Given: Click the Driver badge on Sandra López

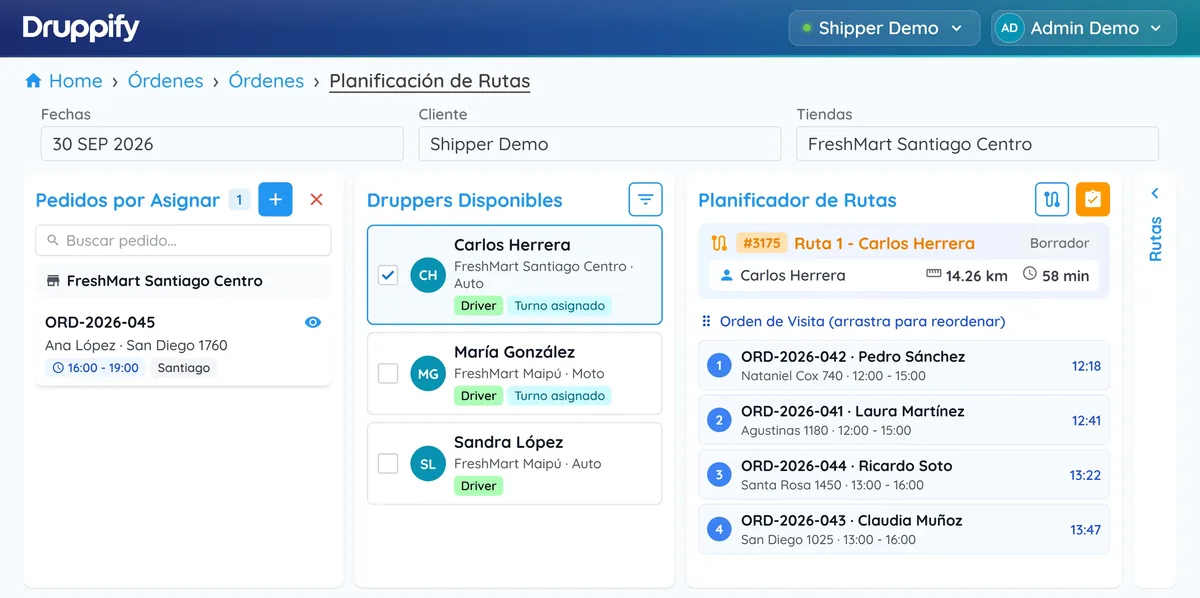Looking at the screenshot, I should coord(479,486).
